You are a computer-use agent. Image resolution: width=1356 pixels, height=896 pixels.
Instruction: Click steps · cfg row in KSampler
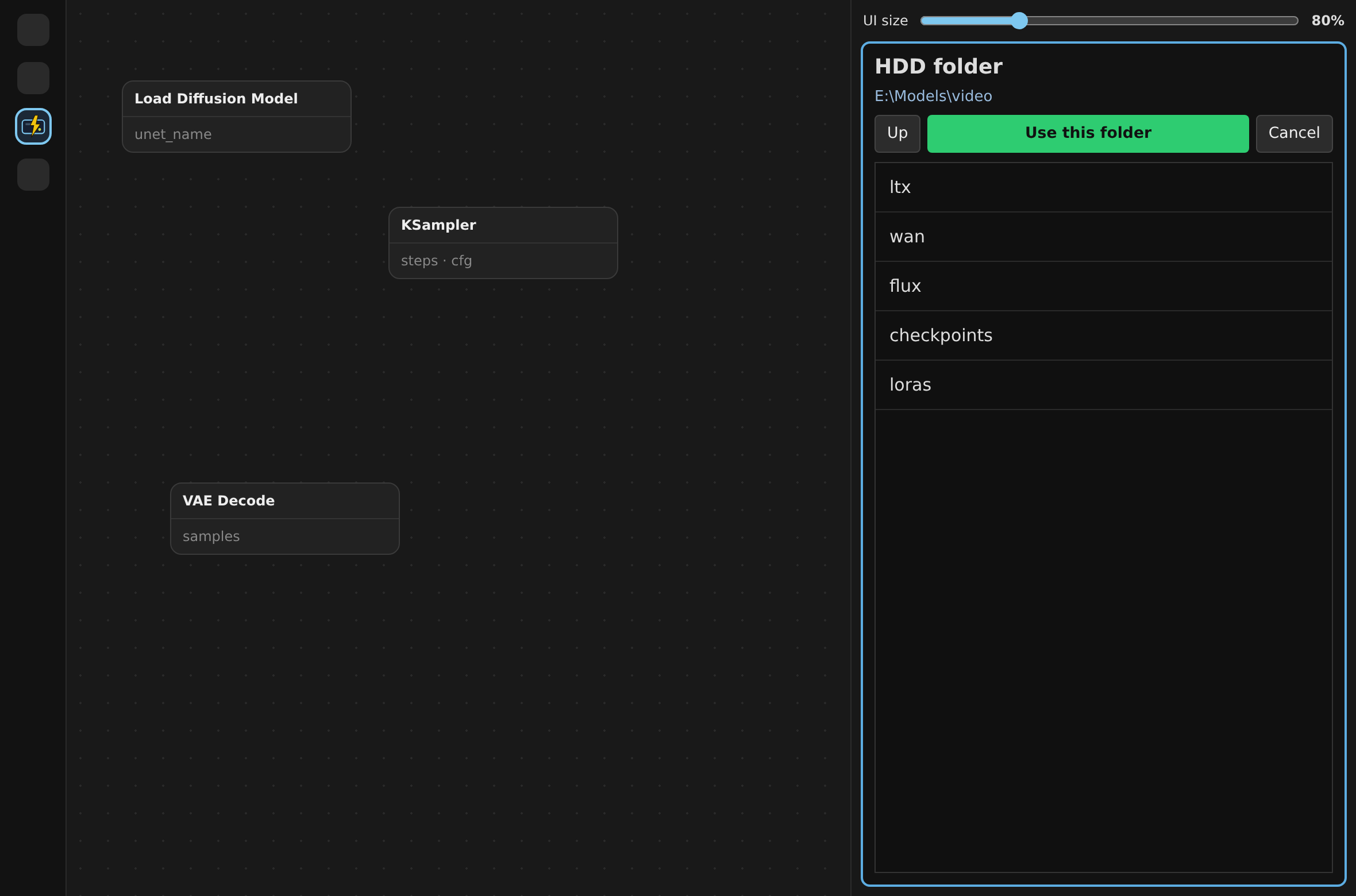(503, 261)
